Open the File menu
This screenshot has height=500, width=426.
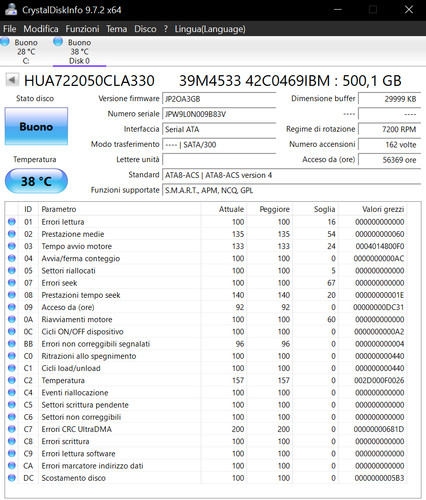click(10, 29)
